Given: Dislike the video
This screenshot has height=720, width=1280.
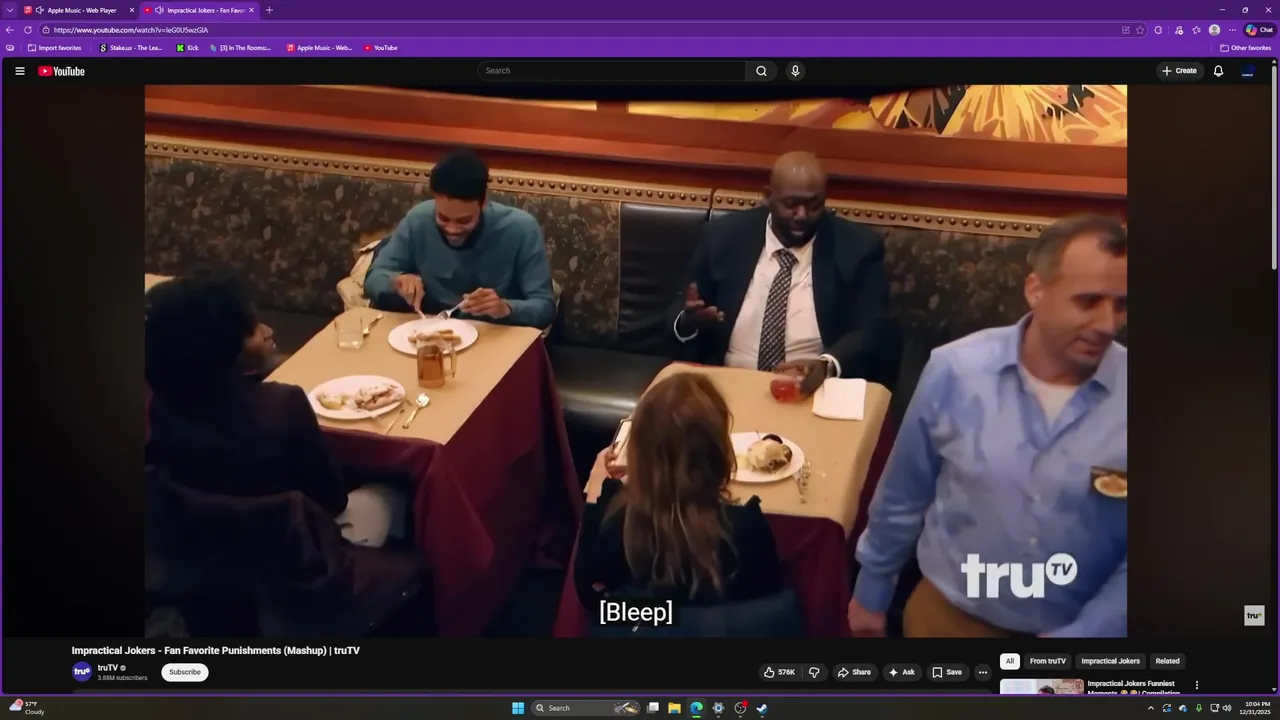Looking at the screenshot, I should [x=814, y=672].
